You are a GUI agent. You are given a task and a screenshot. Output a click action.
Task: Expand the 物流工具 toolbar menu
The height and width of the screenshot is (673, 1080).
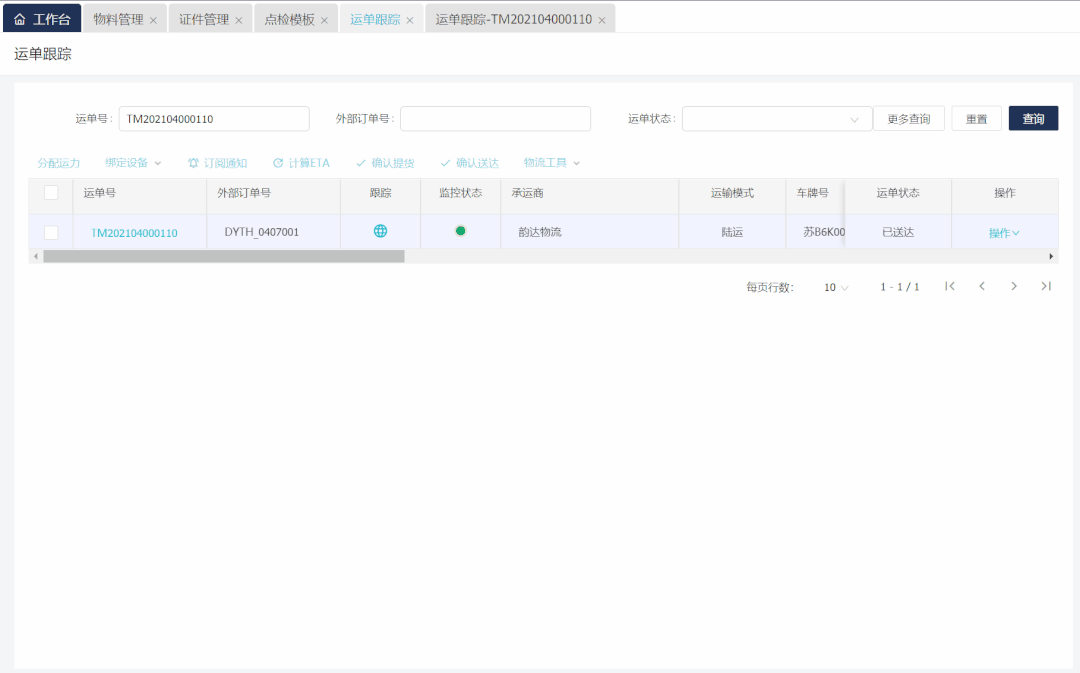pyautogui.click(x=551, y=163)
